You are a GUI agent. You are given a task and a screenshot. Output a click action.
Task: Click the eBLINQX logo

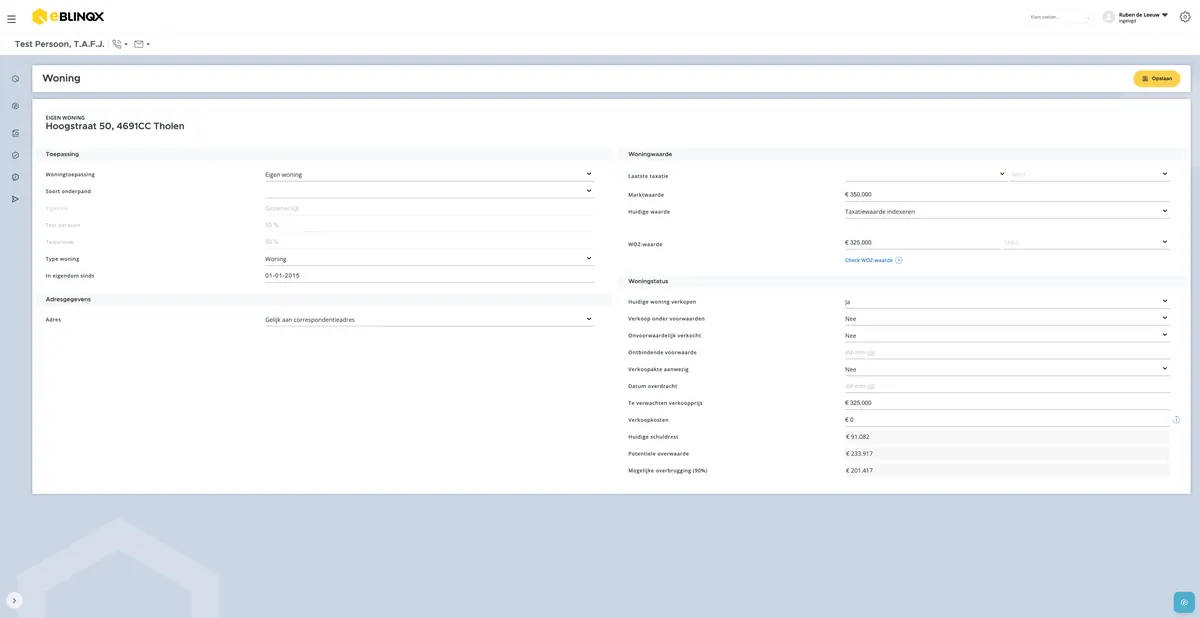67,16
